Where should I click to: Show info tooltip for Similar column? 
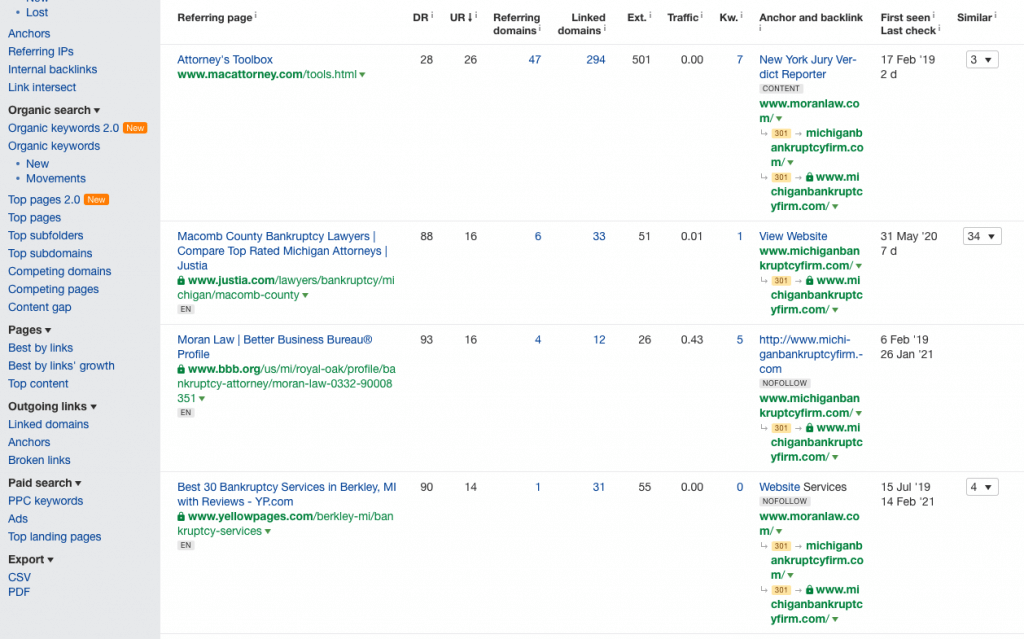pos(995,15)
